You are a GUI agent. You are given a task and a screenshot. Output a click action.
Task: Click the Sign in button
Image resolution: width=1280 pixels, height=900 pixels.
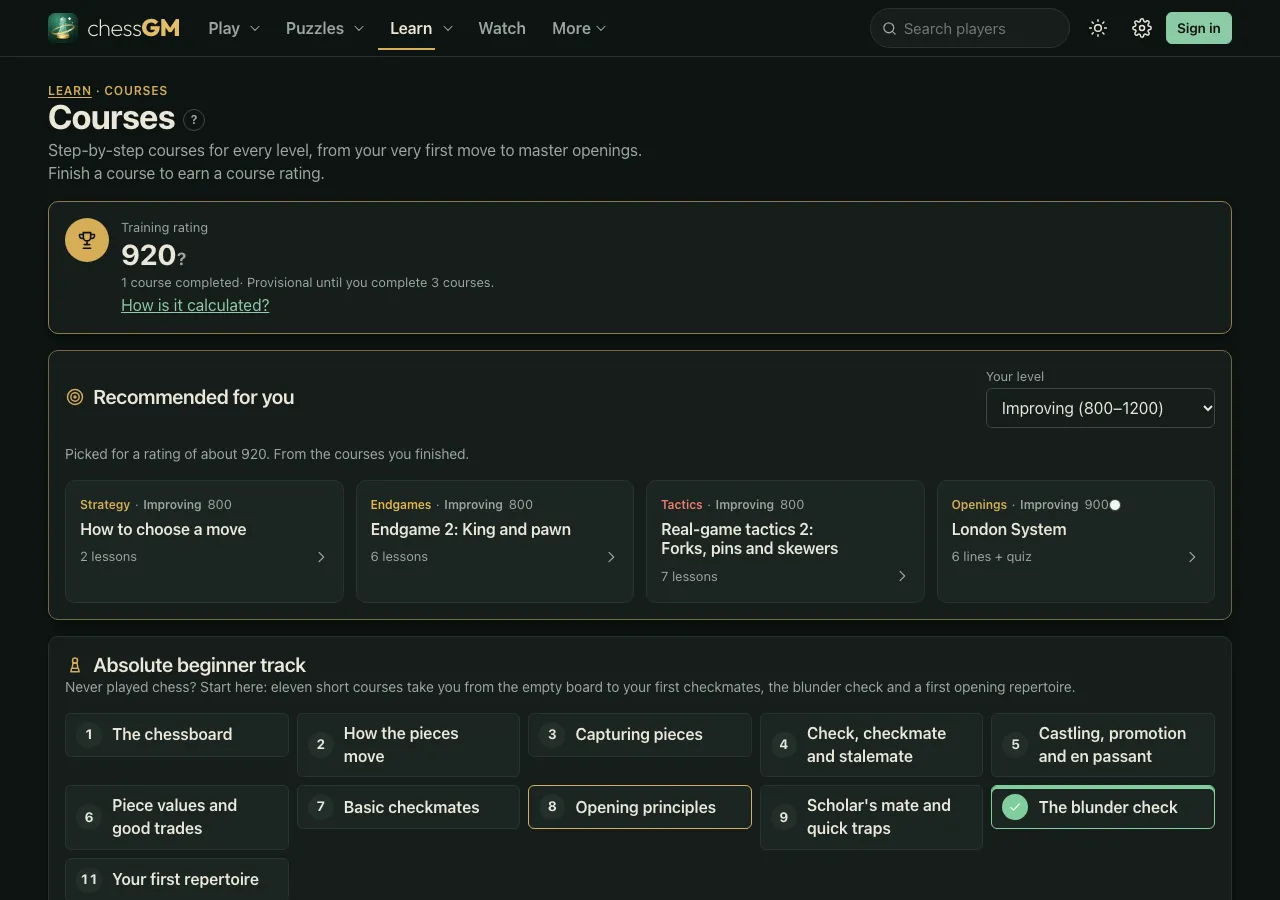tap(1198, 28)
